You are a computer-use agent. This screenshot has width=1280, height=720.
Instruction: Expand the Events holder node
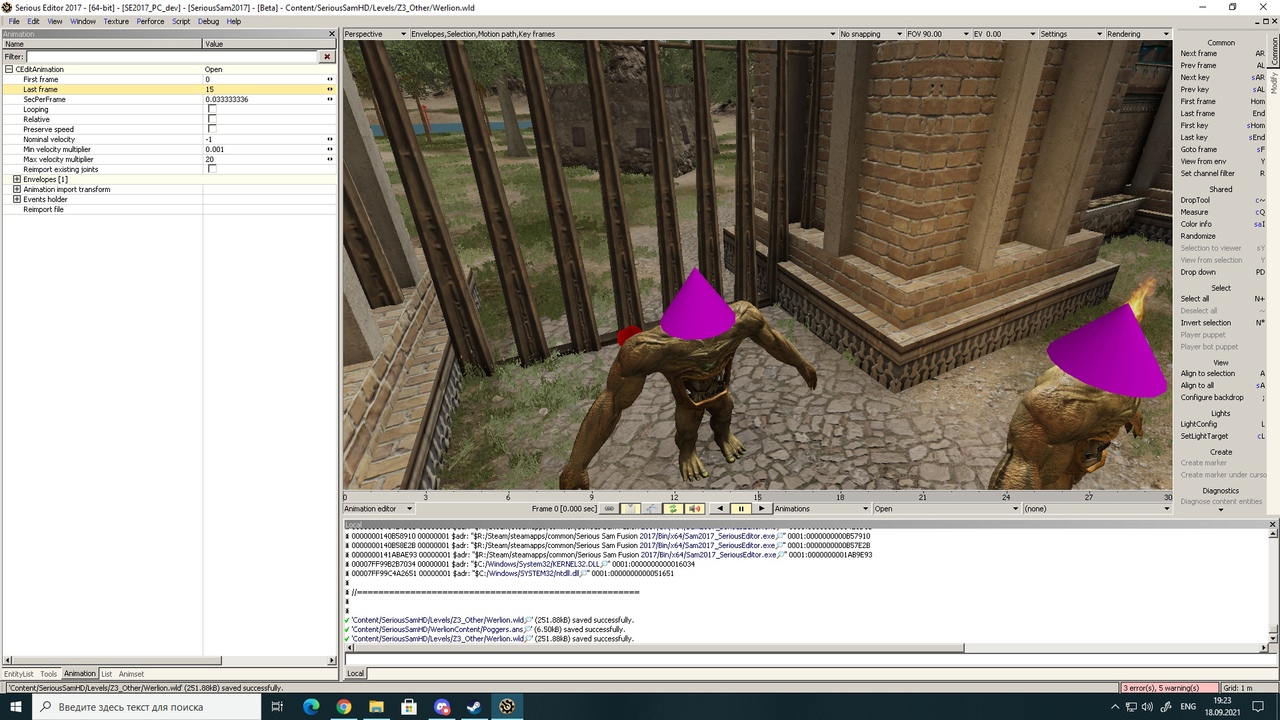coord(17,199)
